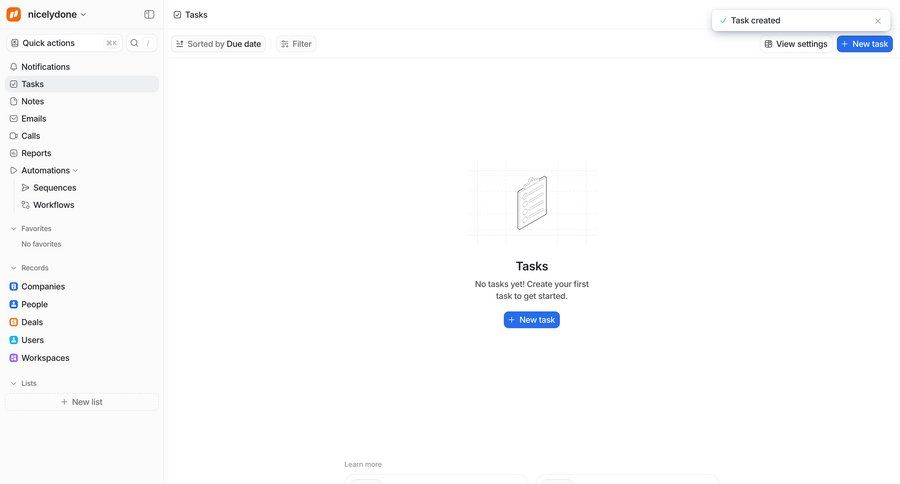Viewport: 900px width, 484px height.
Task: Click the Workflows branch icon
Action: (25, 204)
